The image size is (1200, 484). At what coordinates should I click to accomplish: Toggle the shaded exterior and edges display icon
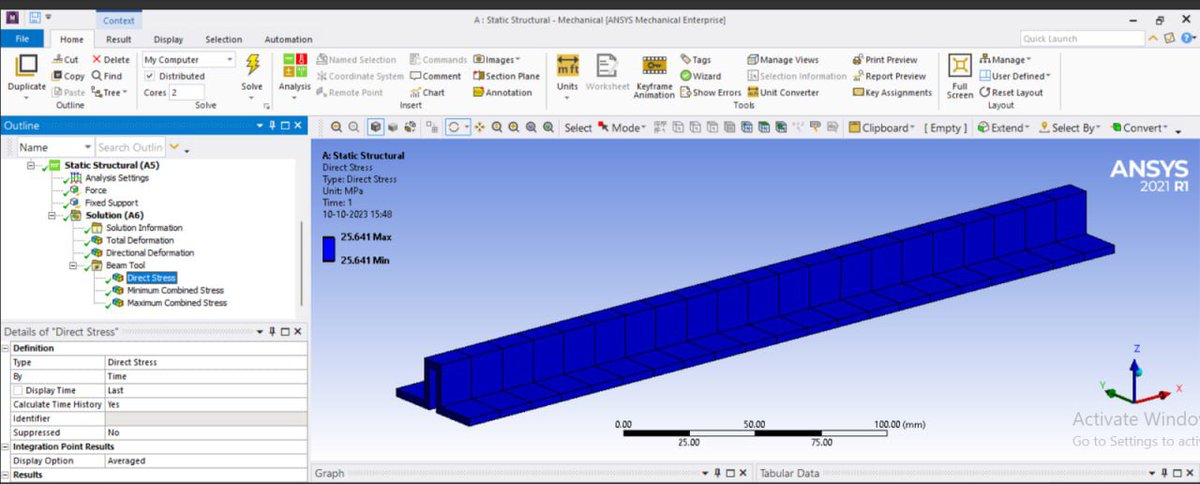pyautogui.click(x=375, y=128)
